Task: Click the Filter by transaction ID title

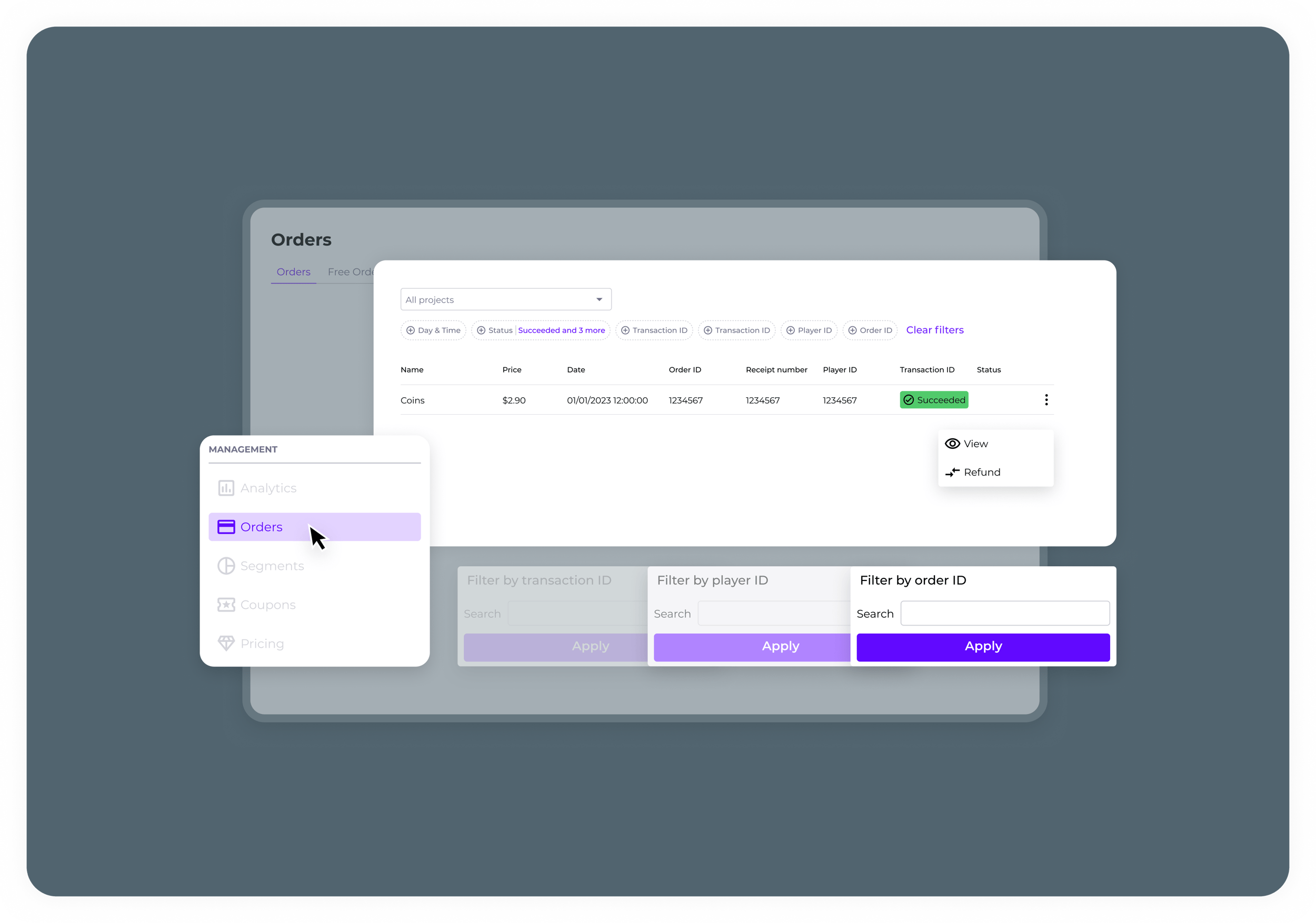Action: pos(540,581)
